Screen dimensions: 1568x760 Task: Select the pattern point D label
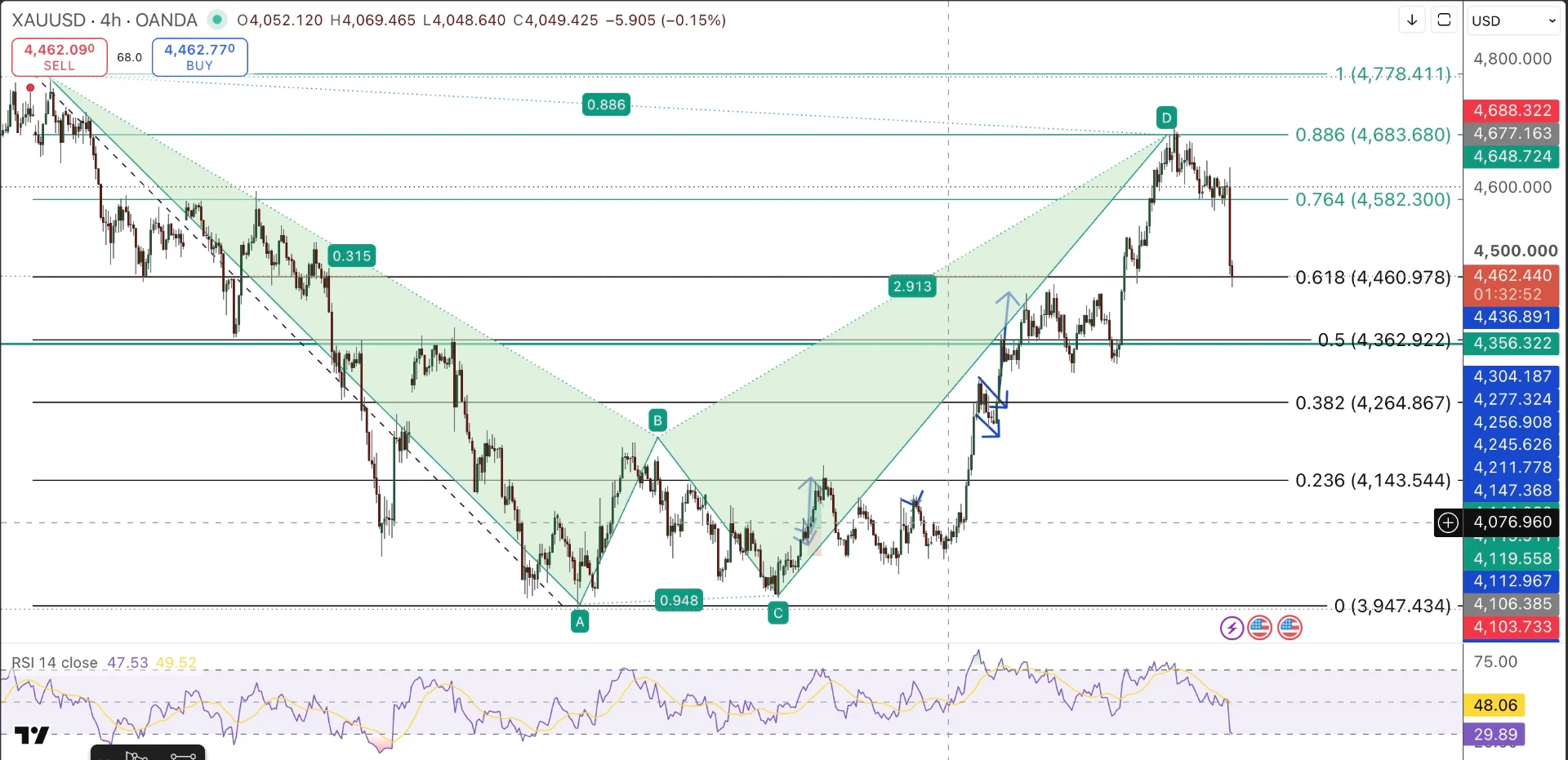pyautogui.click(x=1166, y=118)
